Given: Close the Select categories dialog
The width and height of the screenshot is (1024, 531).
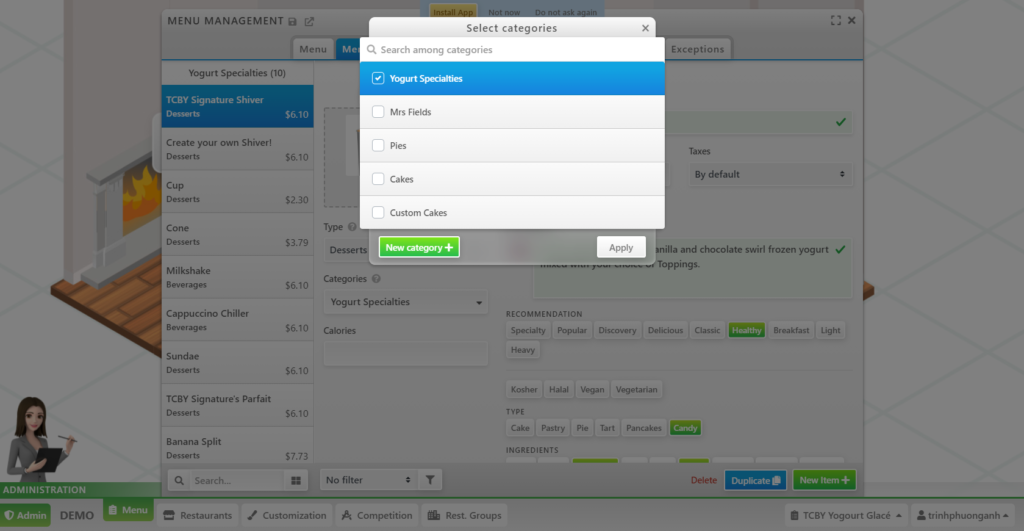Looking at the screenshot, I should pyautogui.click(x=645, y=29).
